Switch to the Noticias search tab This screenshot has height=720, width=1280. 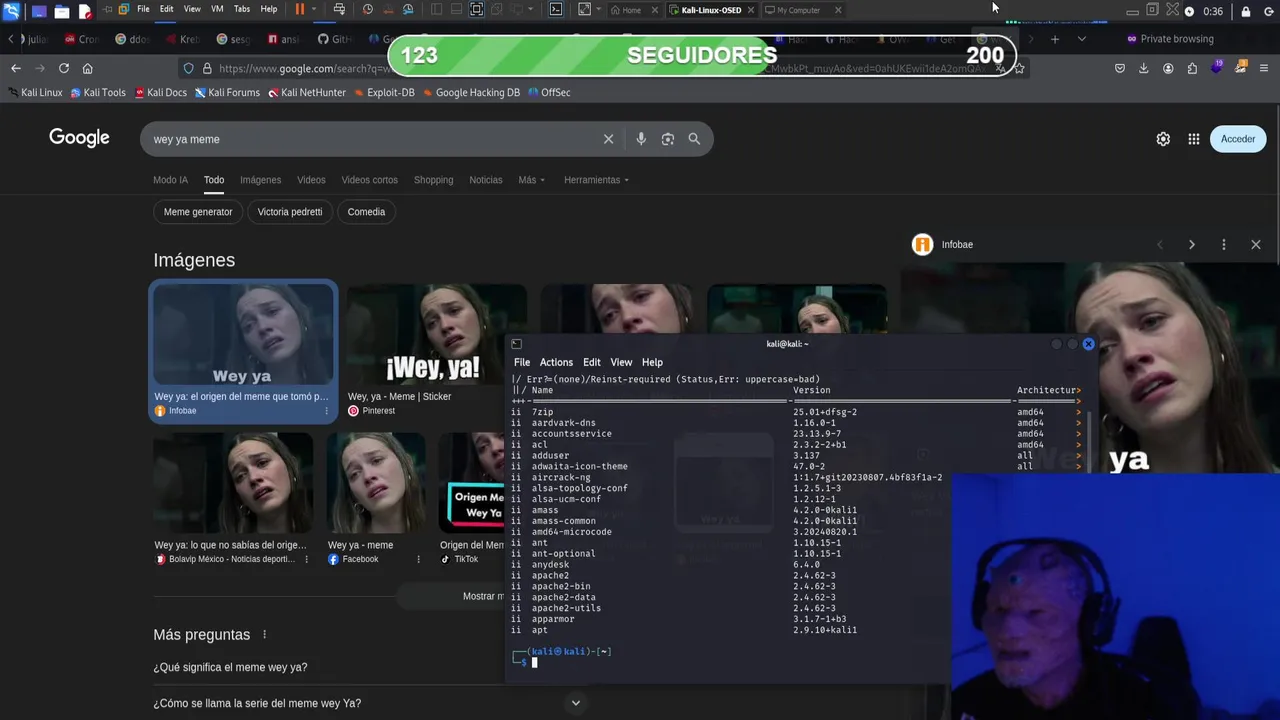(486, 180)
